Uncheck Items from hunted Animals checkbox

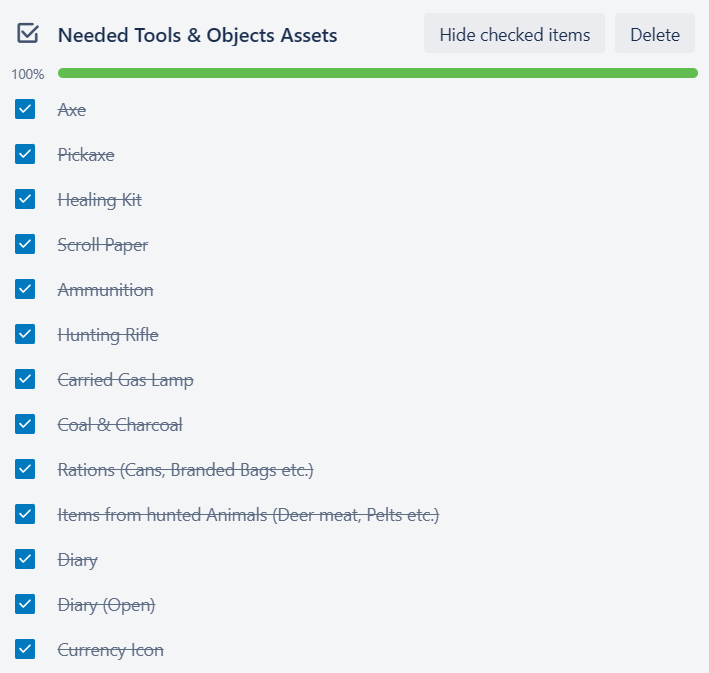click(25, 514)
